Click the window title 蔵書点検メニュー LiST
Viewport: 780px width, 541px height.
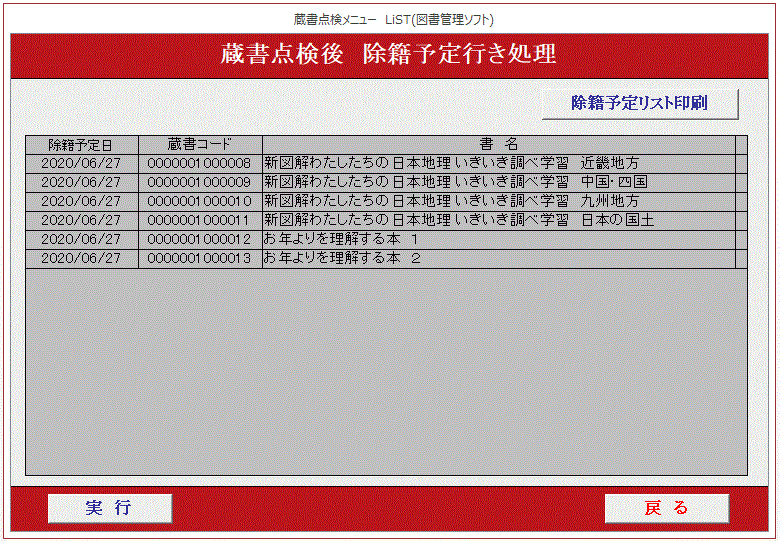[393, 20]
